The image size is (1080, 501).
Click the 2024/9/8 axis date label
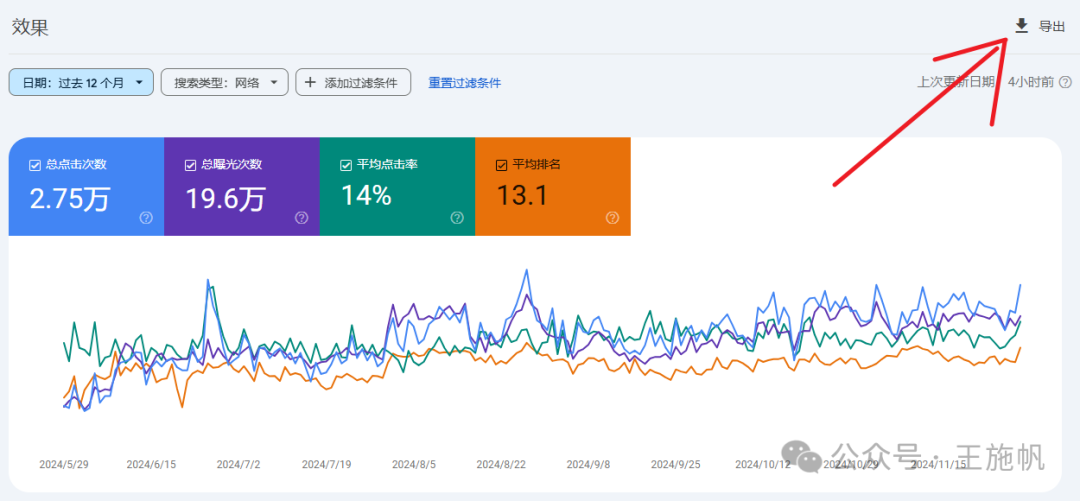pyautogui.click(x=588, y=464)
